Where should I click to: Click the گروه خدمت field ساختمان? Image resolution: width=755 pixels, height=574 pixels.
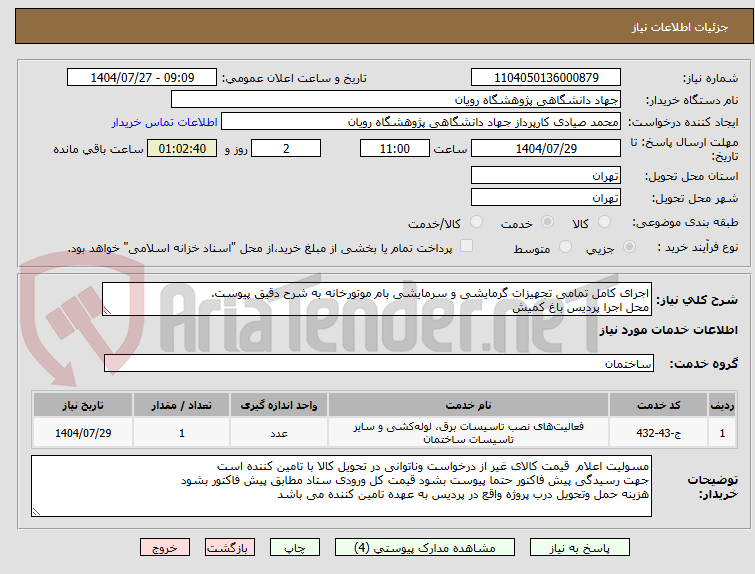tap(379, 363)
